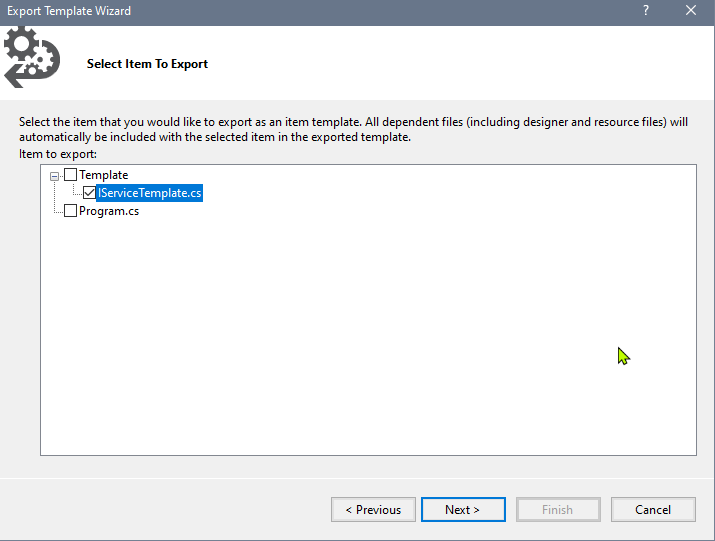715x541 pixels.
Task: Click the Select Item To Export heading
Action: pos(147,64)
